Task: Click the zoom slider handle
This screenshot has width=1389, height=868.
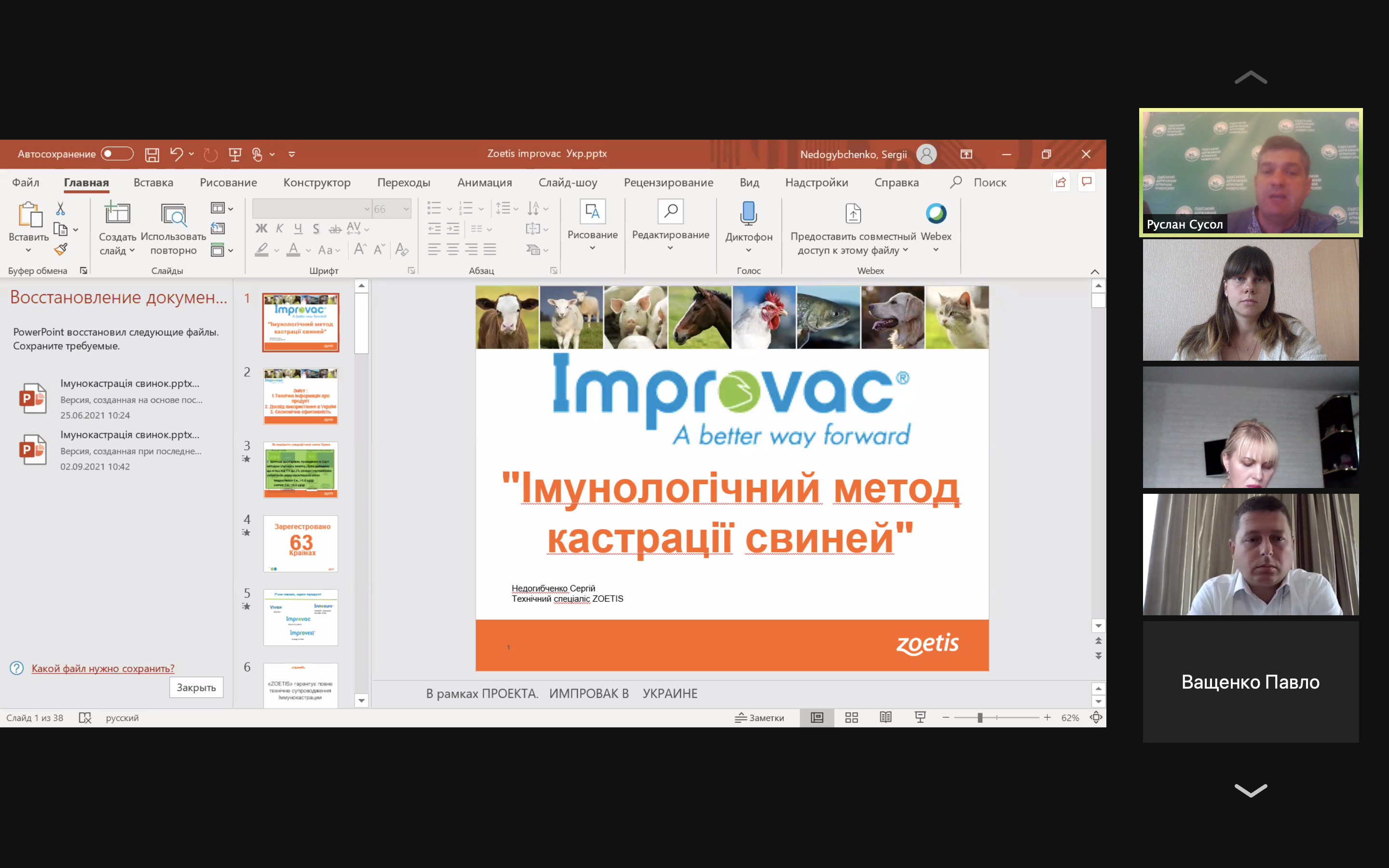Action: [x=980, y=718]
